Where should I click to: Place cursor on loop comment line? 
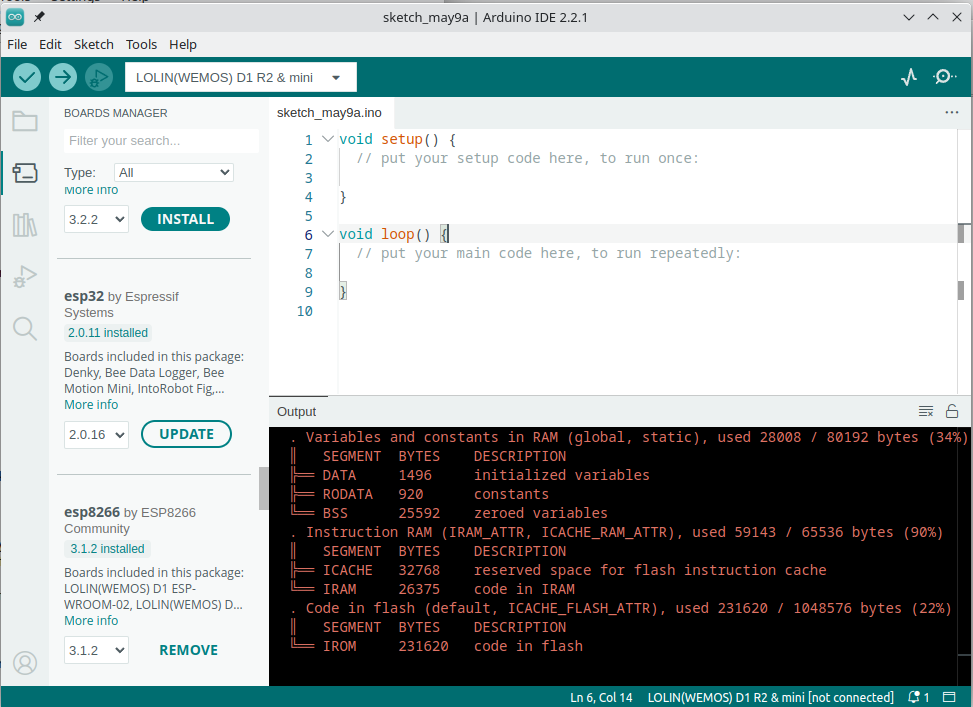549,253
